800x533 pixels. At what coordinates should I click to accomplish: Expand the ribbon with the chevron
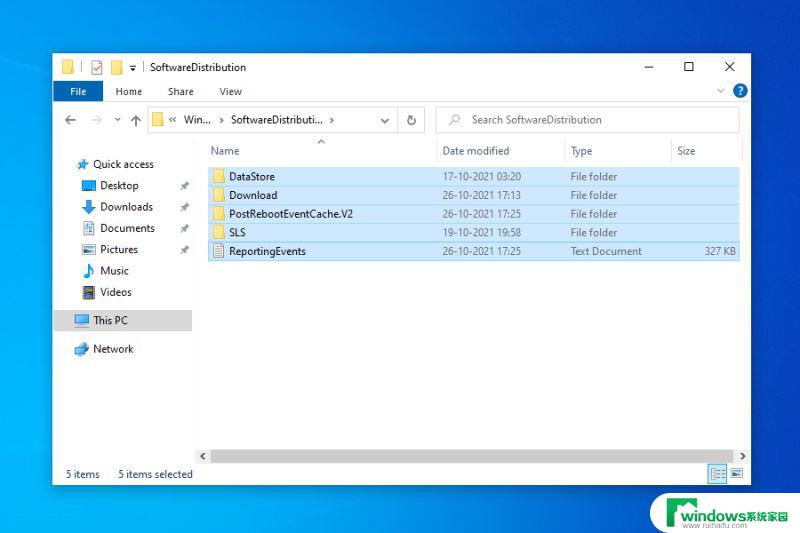tap(720, 91)
